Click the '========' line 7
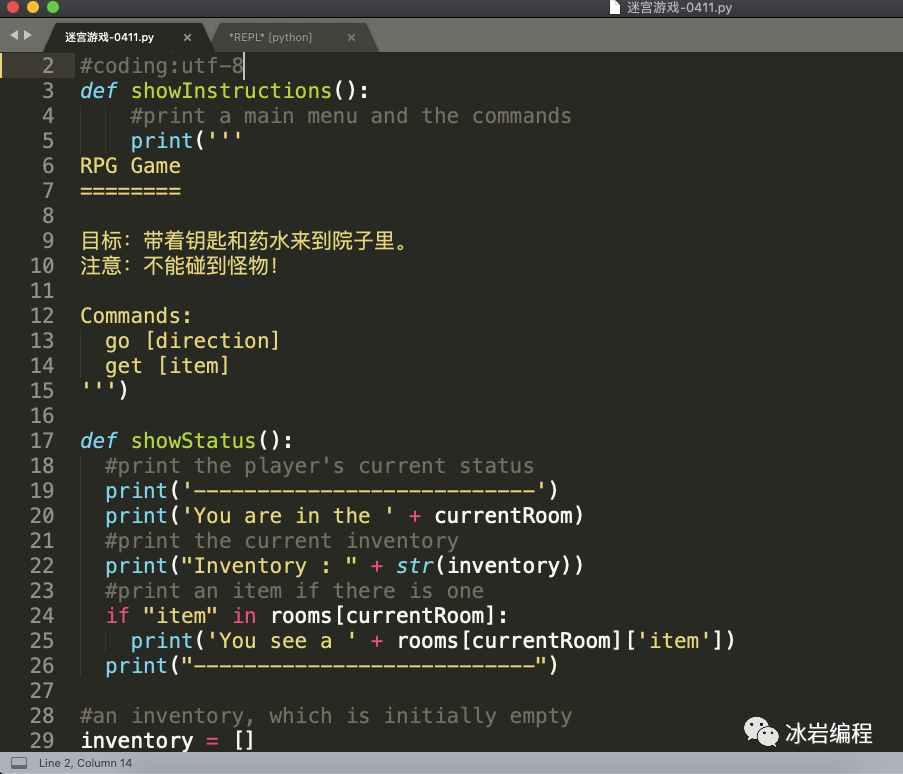This screenshot has width=903, height=774. (x=130, y=191)
